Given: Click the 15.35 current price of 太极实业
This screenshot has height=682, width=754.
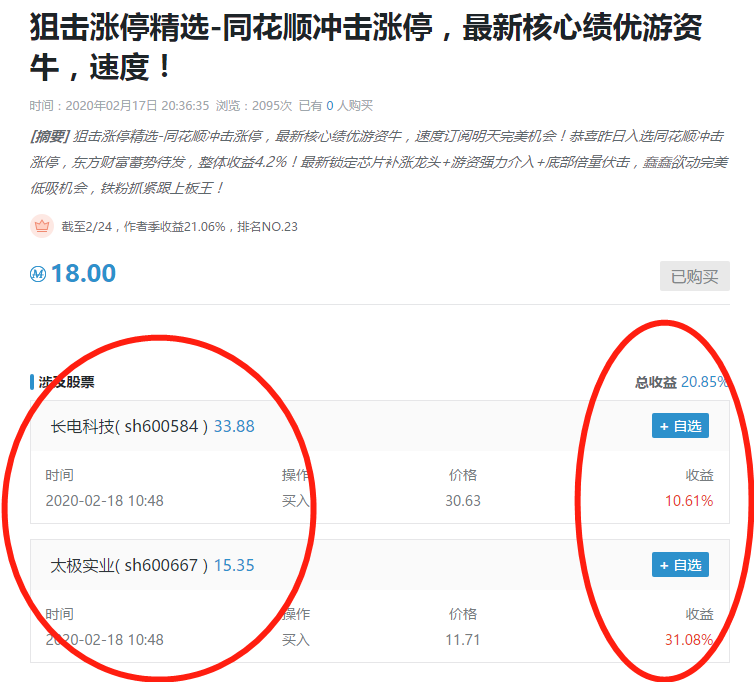Looking at the screenshot, I should click(x=234, y=565).
